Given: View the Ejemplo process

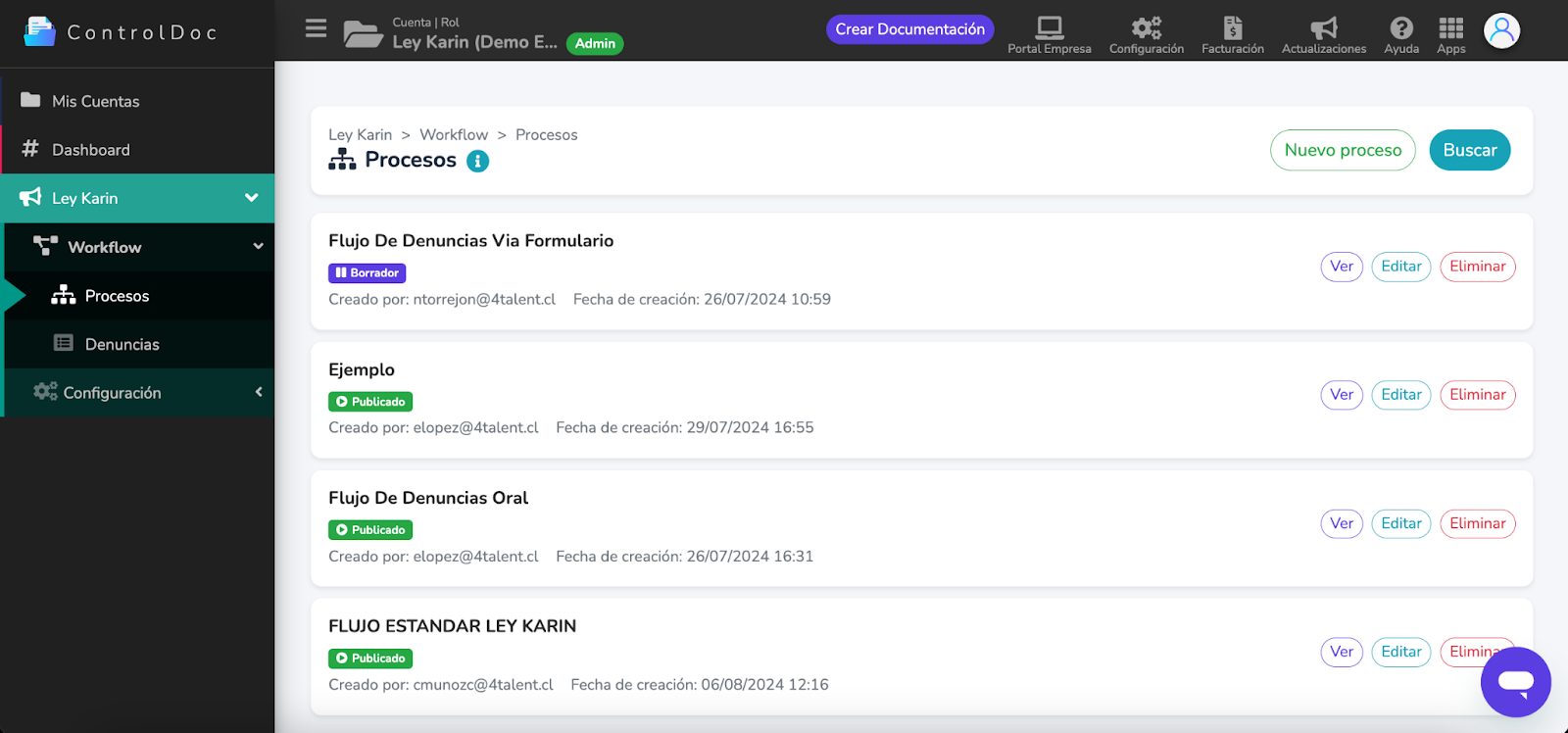Looking at the screenshot, I should (1342, 395).
